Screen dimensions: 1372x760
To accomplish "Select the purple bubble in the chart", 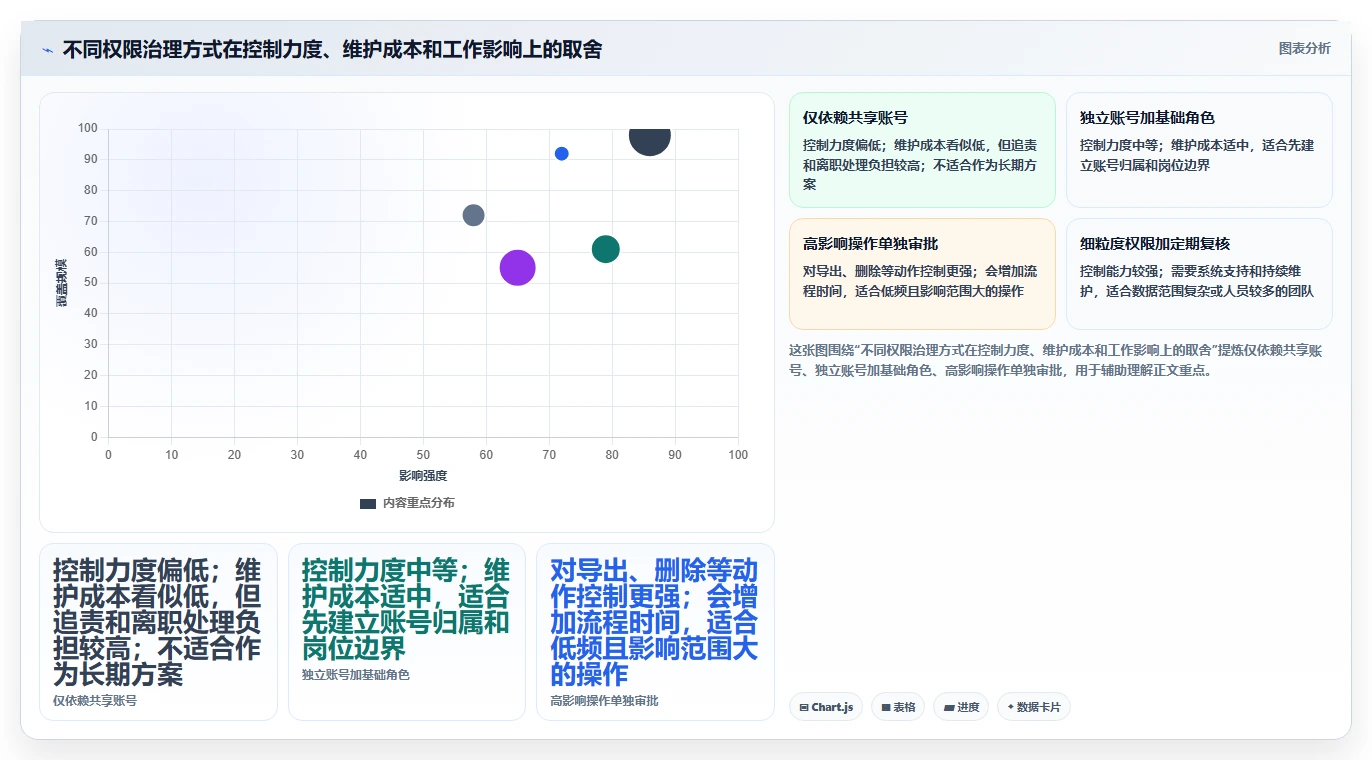I will 517,267.
